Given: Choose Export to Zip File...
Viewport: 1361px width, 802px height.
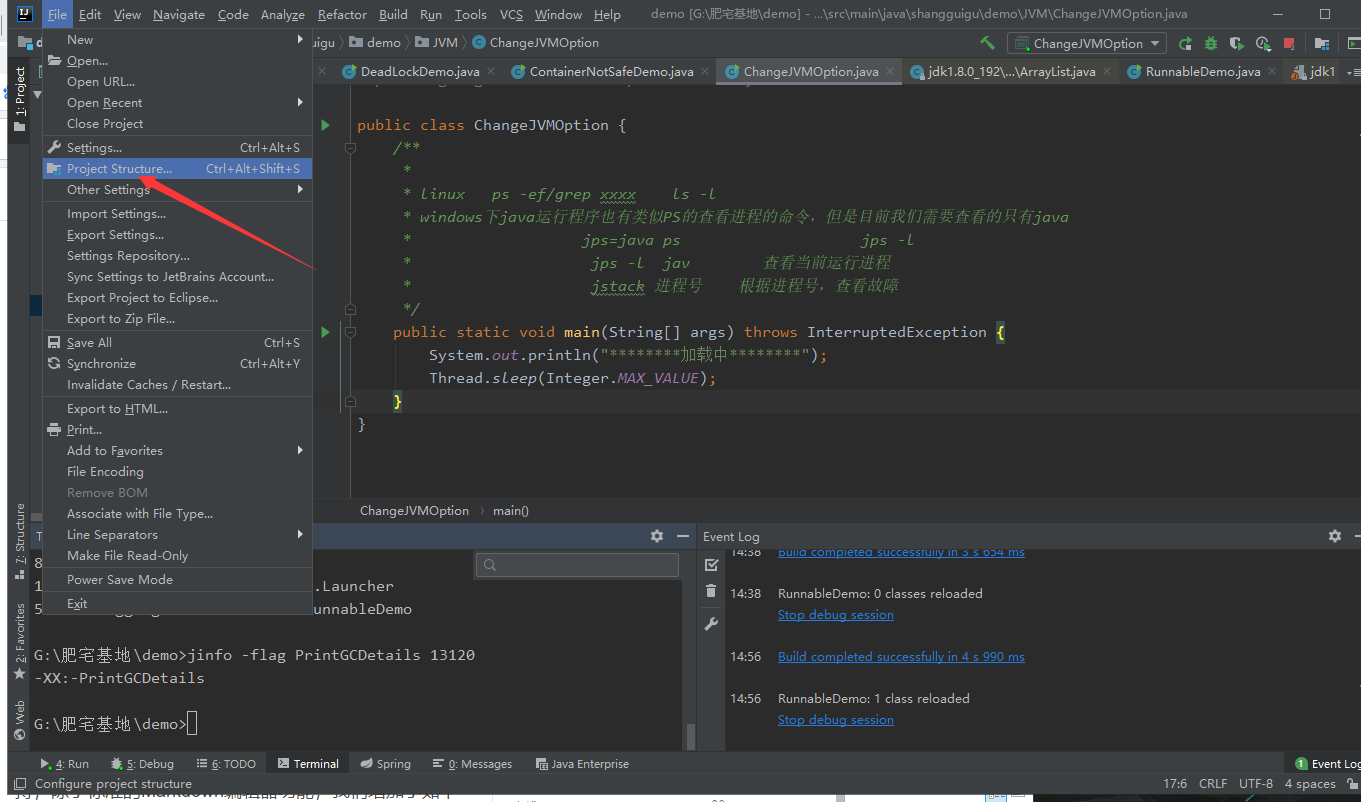Looking at the screenshot, I should coord(177,319).
